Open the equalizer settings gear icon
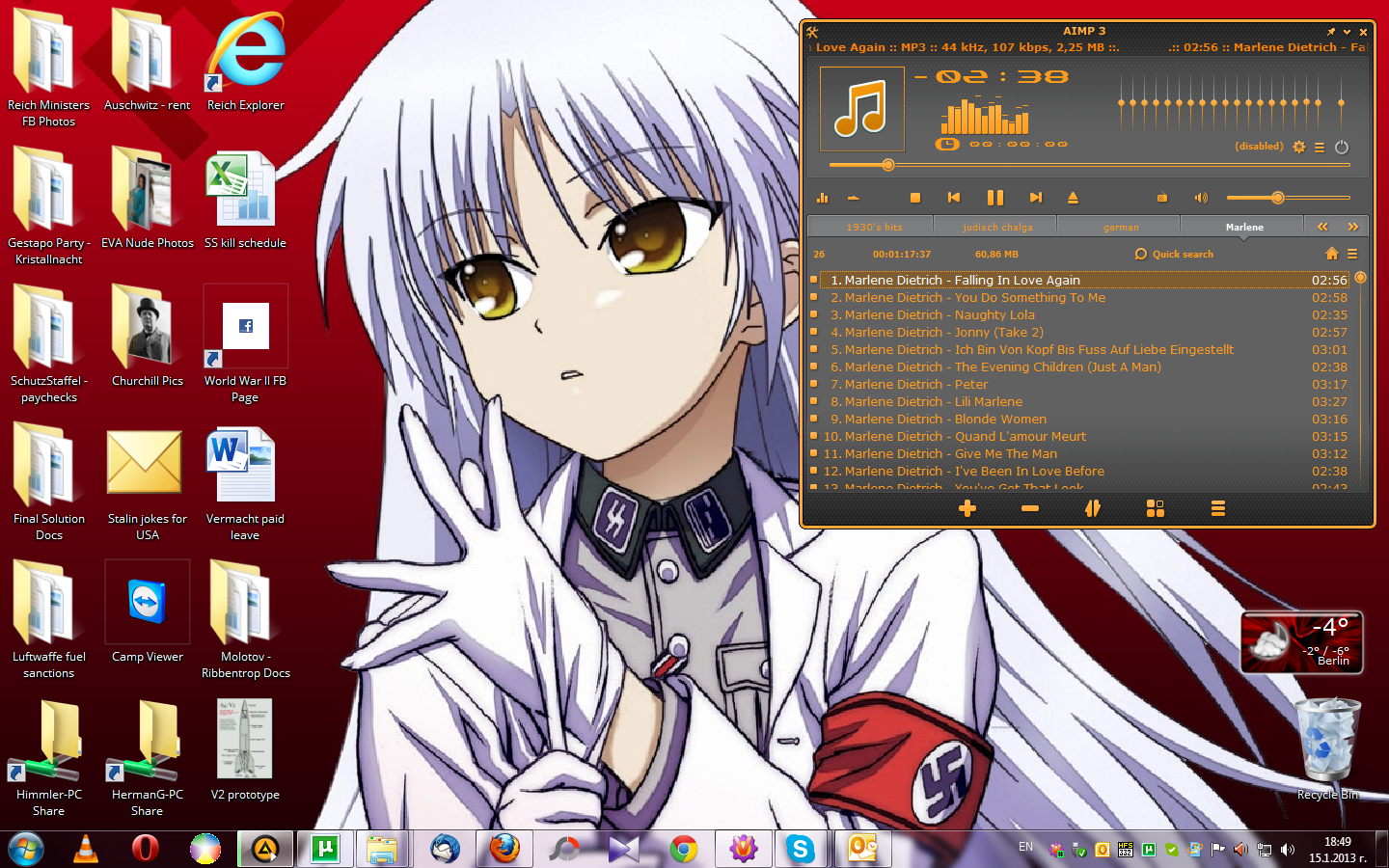The width and height of the screenshot is (1389, 868). [x=1299, y=147]
